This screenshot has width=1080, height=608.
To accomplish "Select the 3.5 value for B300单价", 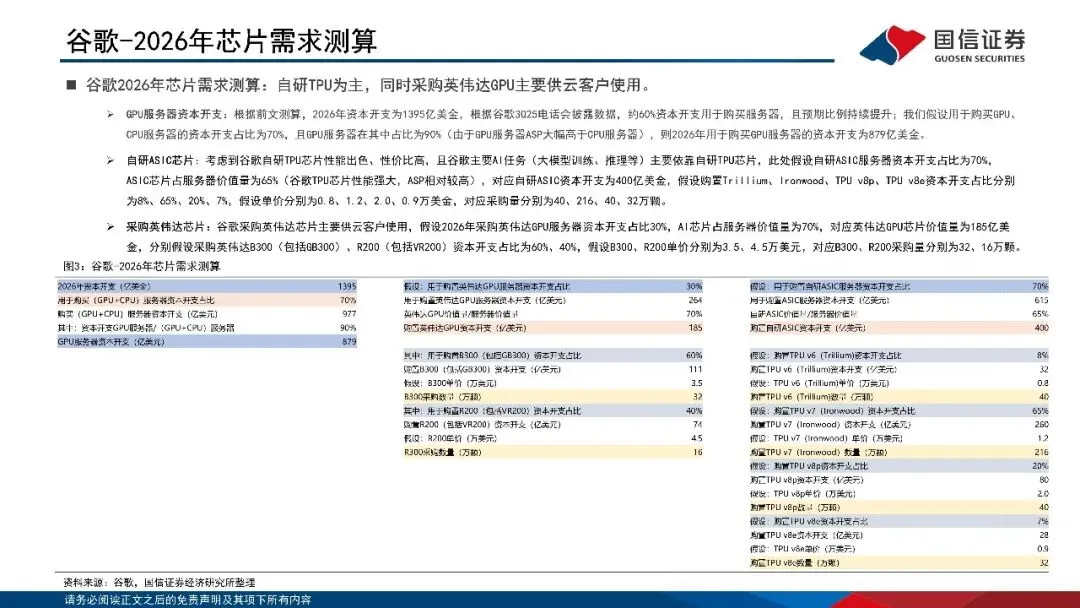I will (x=696, y=383).
